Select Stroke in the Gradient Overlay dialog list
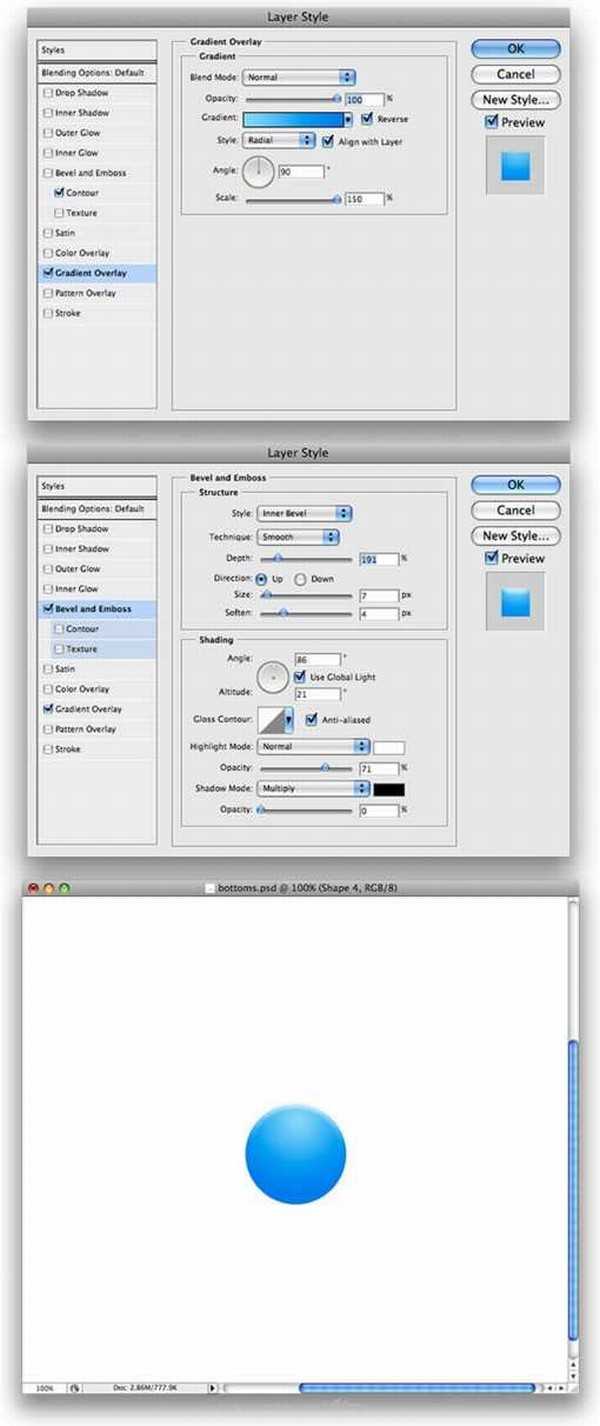The image size is (600, 1426). click(68, 313)
